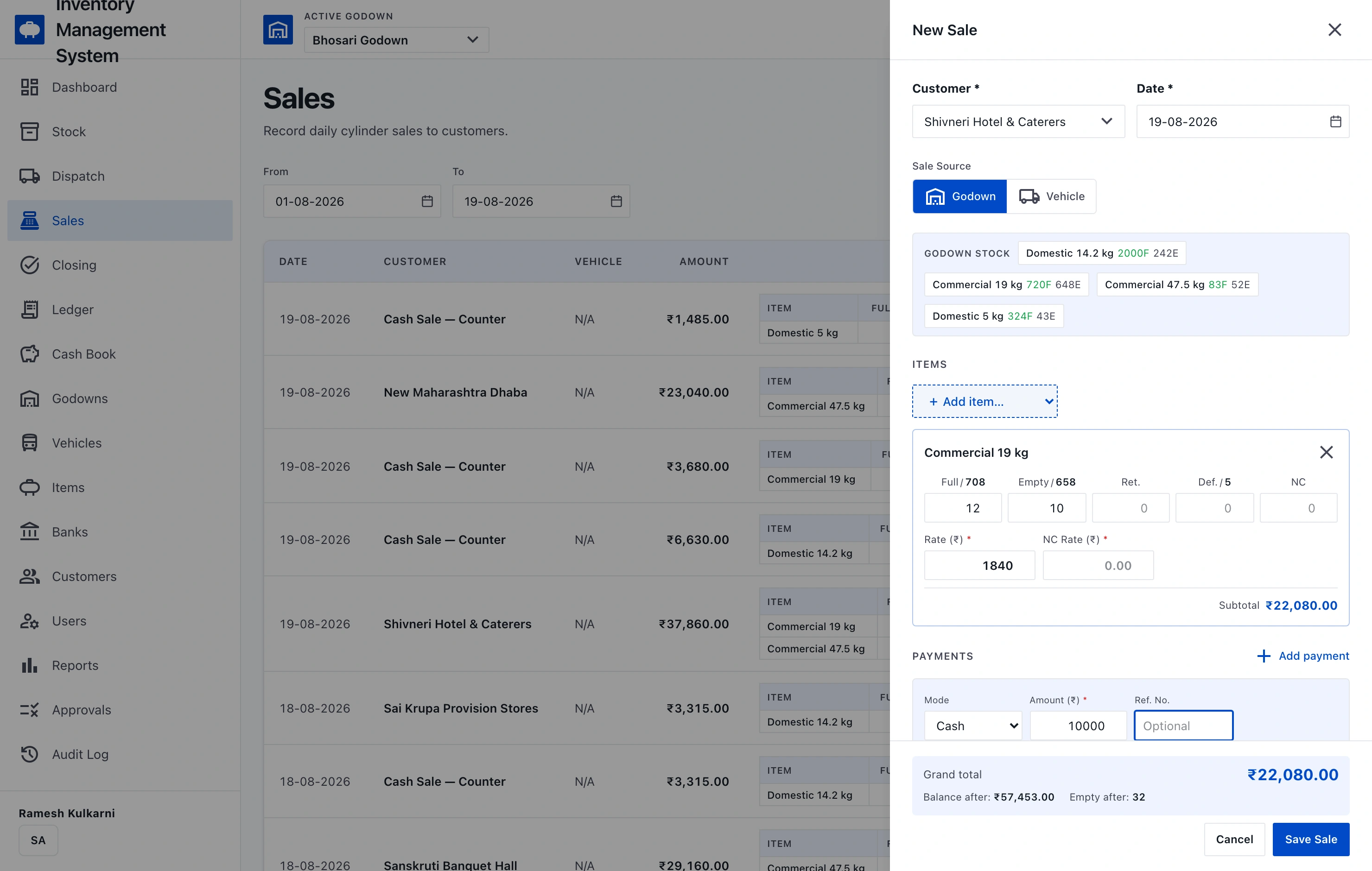Open the Add item dropdown
Image resolution: width=1372 pixels, height=871 pixels.
[985, 401]
